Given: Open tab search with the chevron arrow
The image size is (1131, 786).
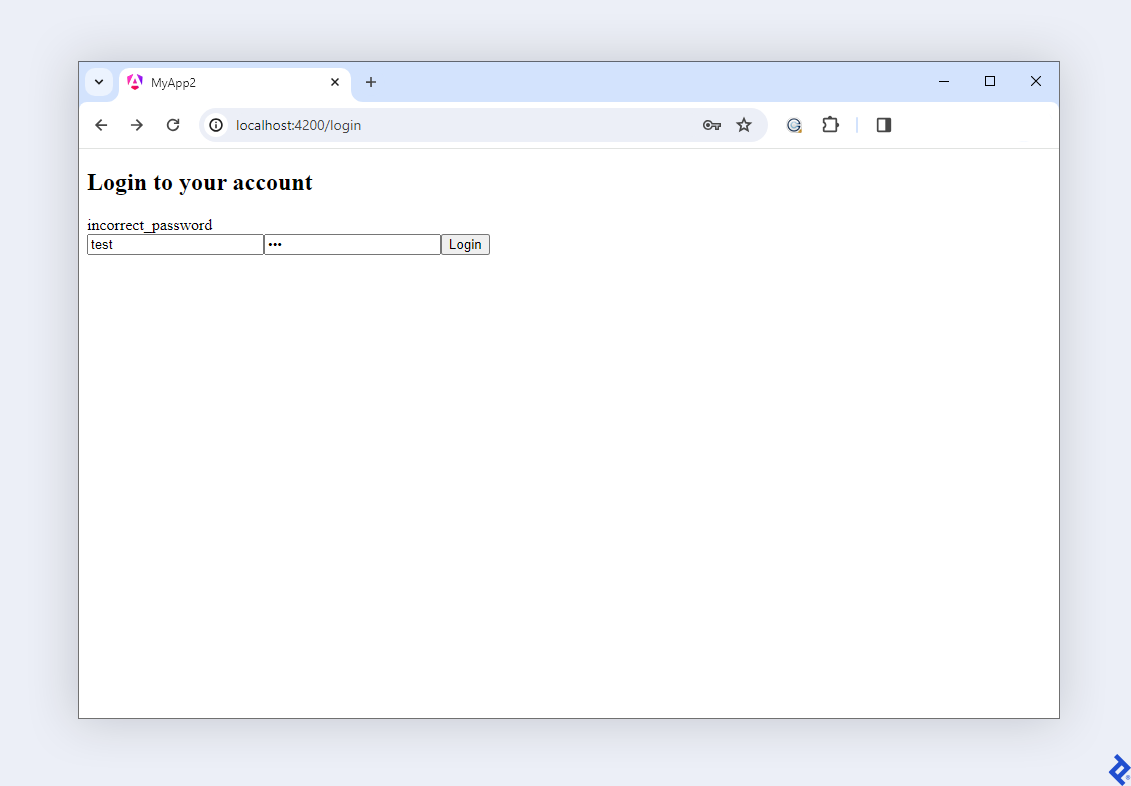Looking at the screenshot, I should [x=98, y=82].
